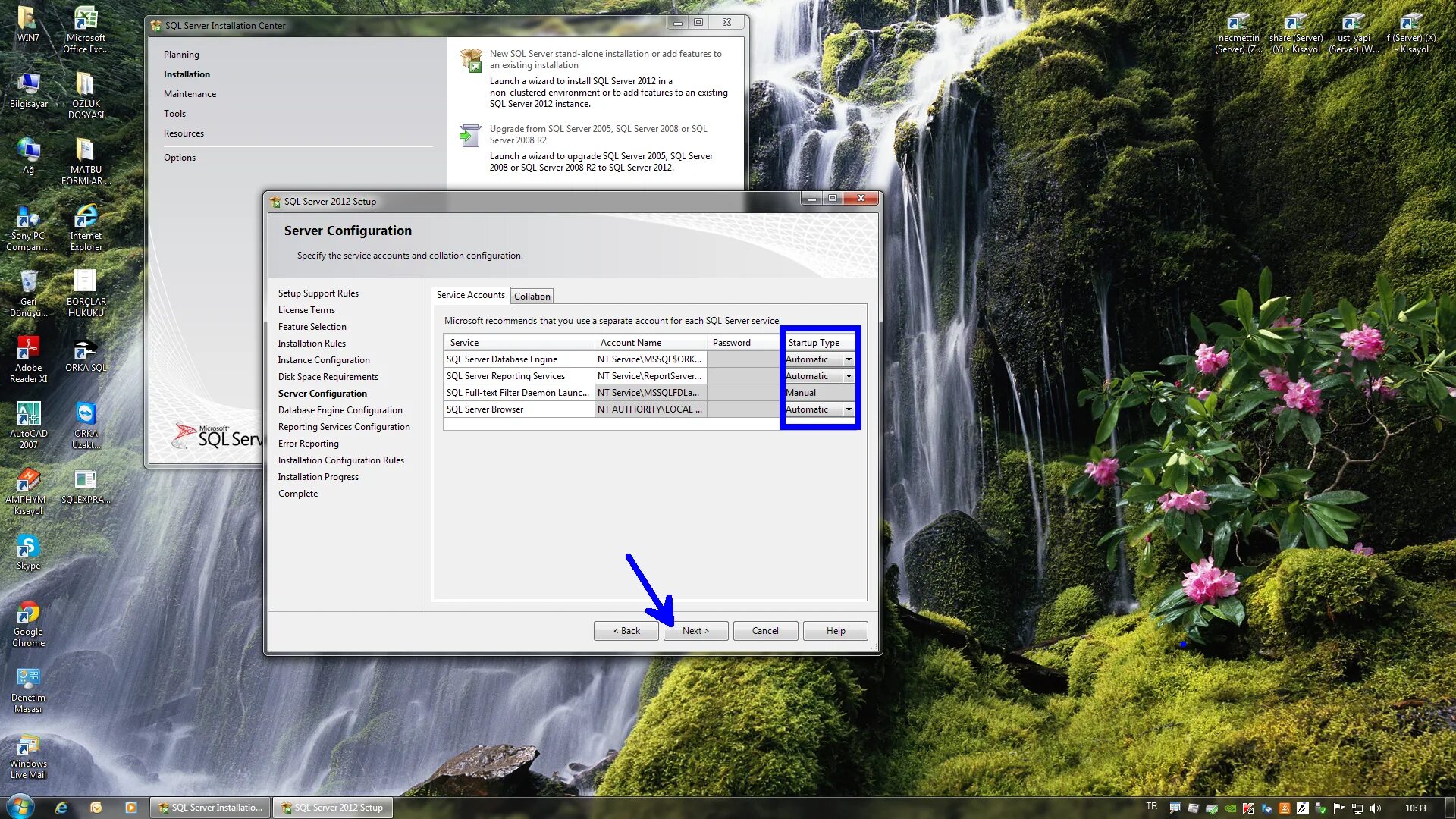Click the Upgrade from SQL Server 2005 icon
Screen dimensions: 1456x819
pyautogui.click(x=470, y=136)
